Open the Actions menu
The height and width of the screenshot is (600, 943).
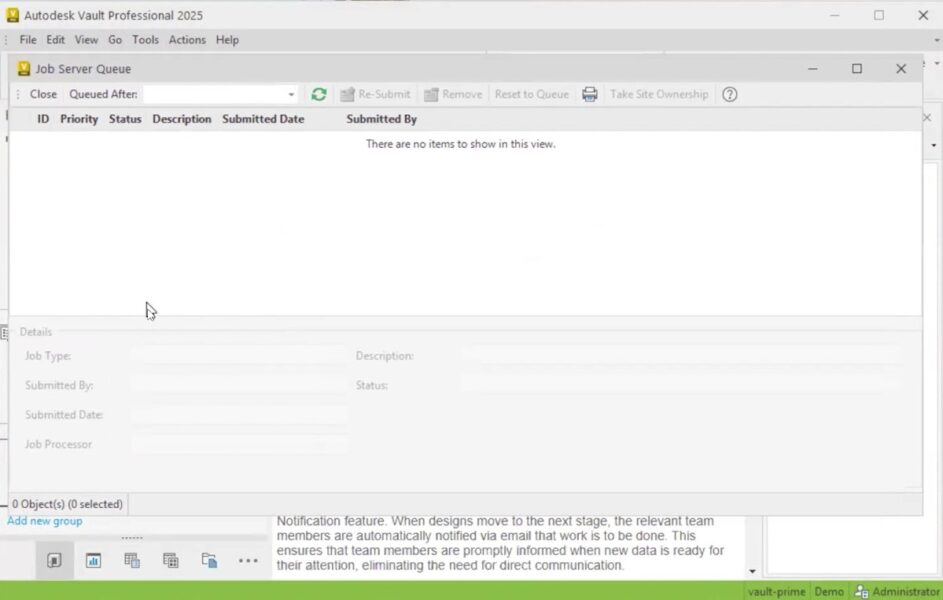186,40
